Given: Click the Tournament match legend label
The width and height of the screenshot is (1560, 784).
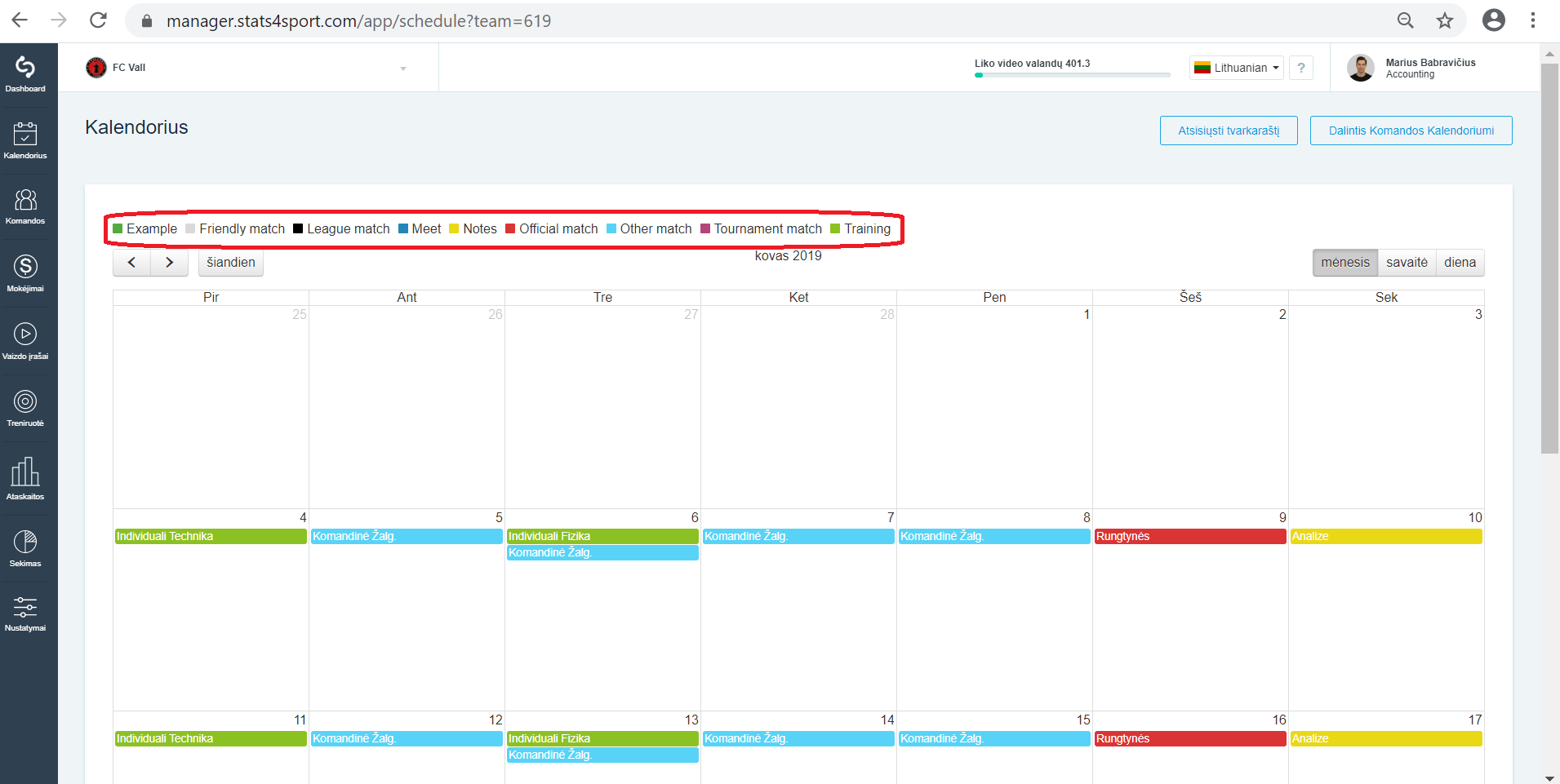Looking at the screenshot, I should pyautogui.click(x=767, y=228).
